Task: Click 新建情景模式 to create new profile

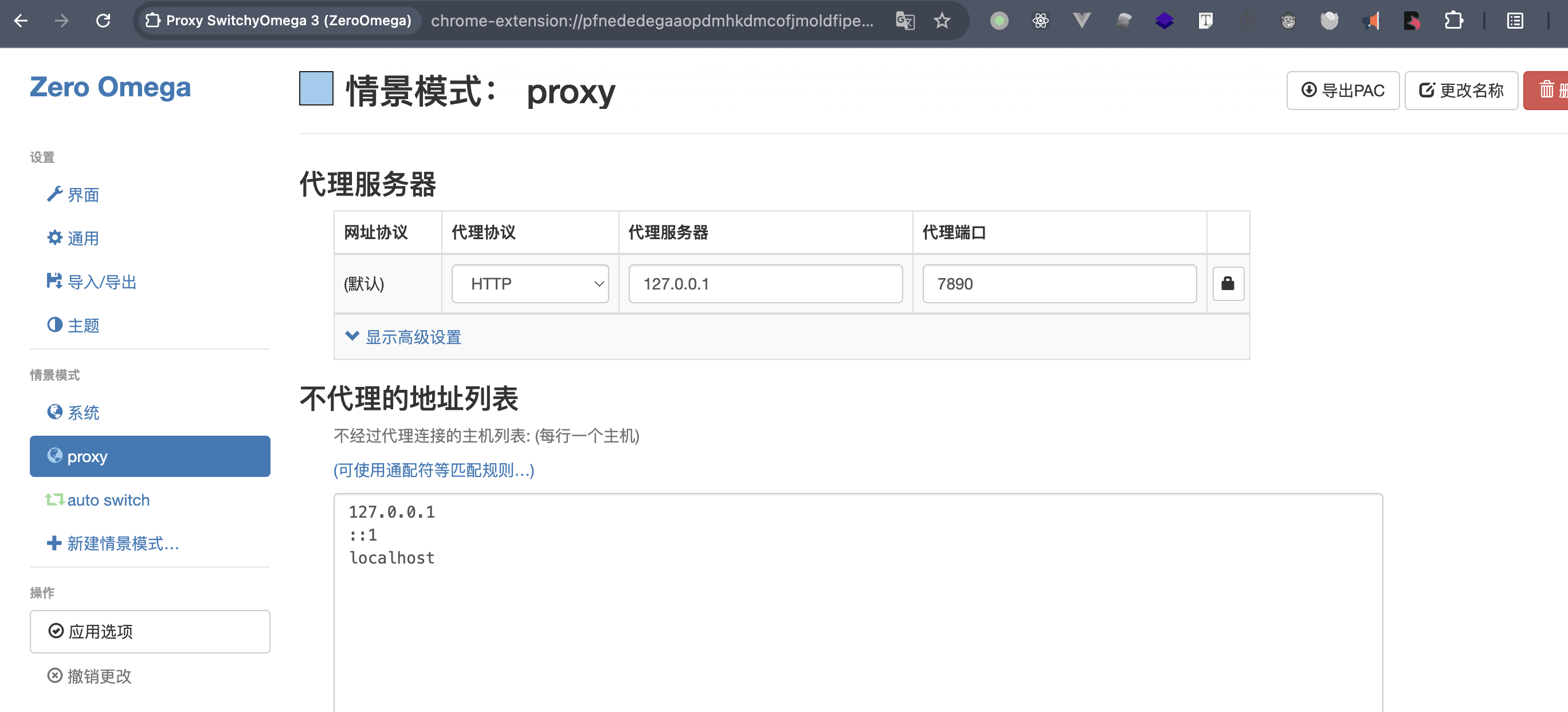Action: (x=113, y=543)
